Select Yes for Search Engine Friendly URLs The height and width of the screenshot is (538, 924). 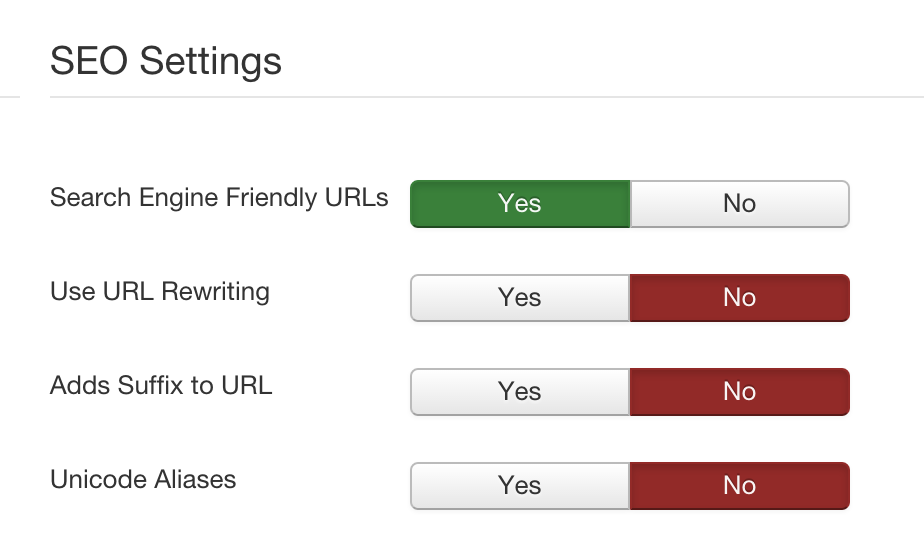(520, 204)
